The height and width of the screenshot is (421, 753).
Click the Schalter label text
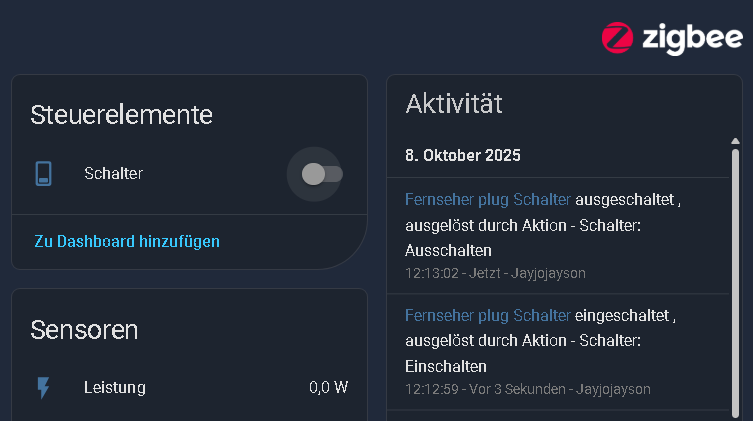coord(113,174)
